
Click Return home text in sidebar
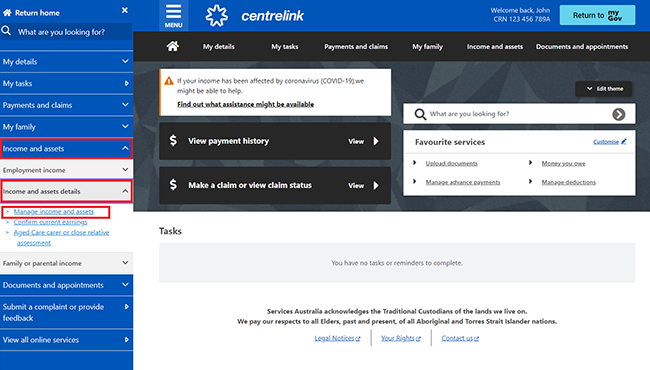37,13
